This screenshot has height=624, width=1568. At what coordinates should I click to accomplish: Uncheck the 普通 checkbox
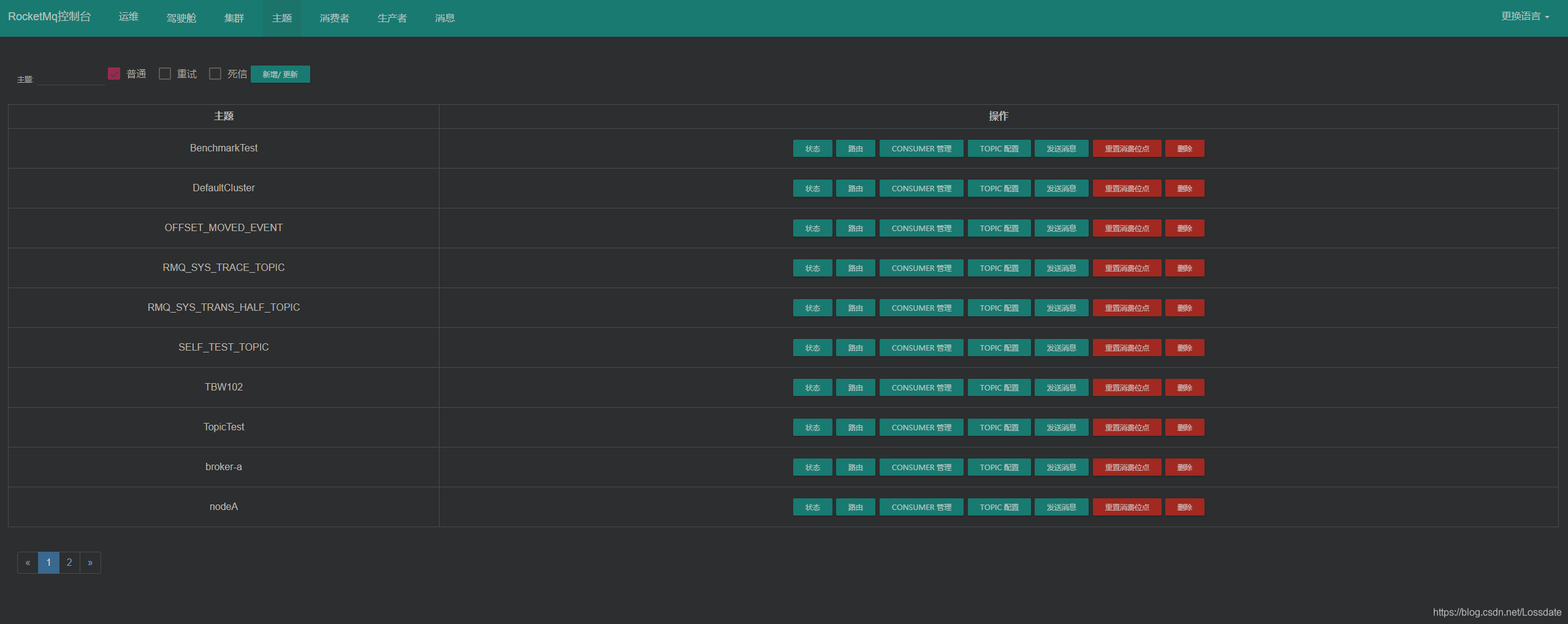pos(114,74)
